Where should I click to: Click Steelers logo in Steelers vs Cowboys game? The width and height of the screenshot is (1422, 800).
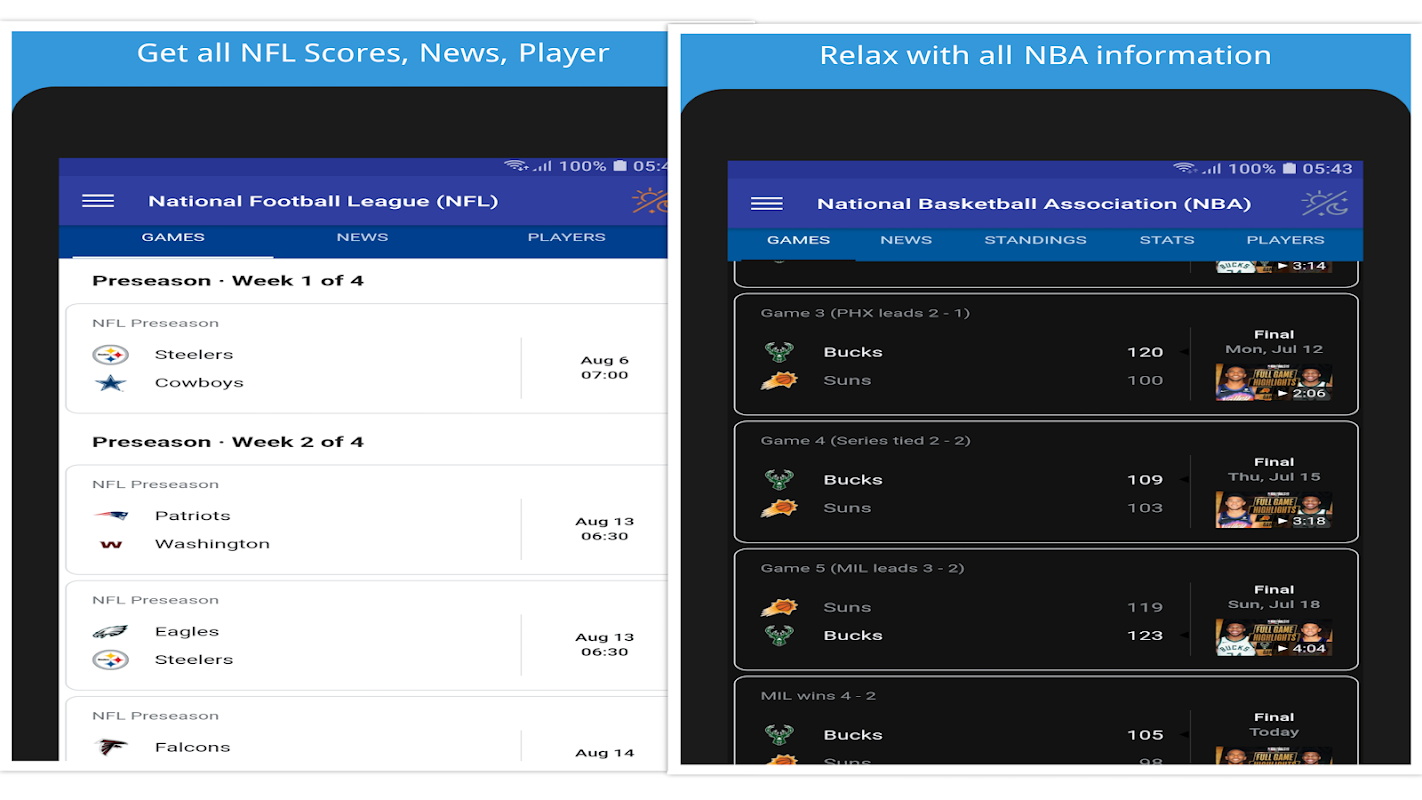pyautogui.click(x=111, y=355)
